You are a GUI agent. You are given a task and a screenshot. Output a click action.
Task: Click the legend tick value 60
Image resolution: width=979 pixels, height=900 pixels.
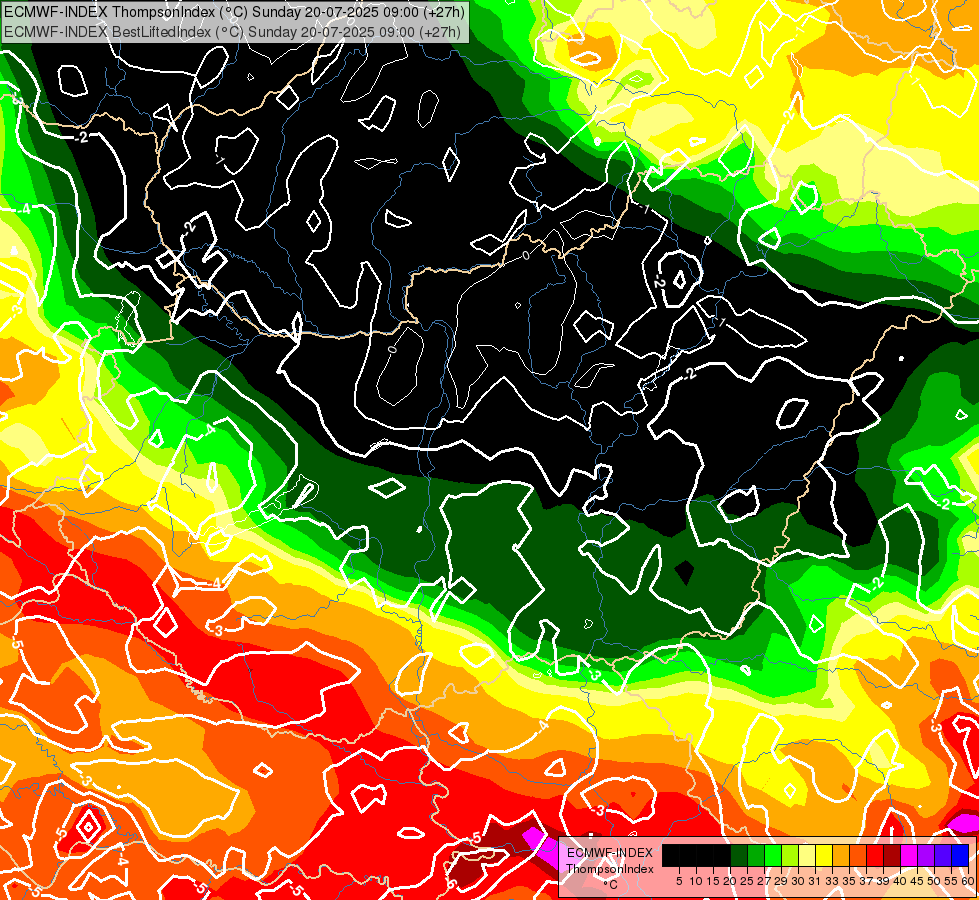point(968,881)
